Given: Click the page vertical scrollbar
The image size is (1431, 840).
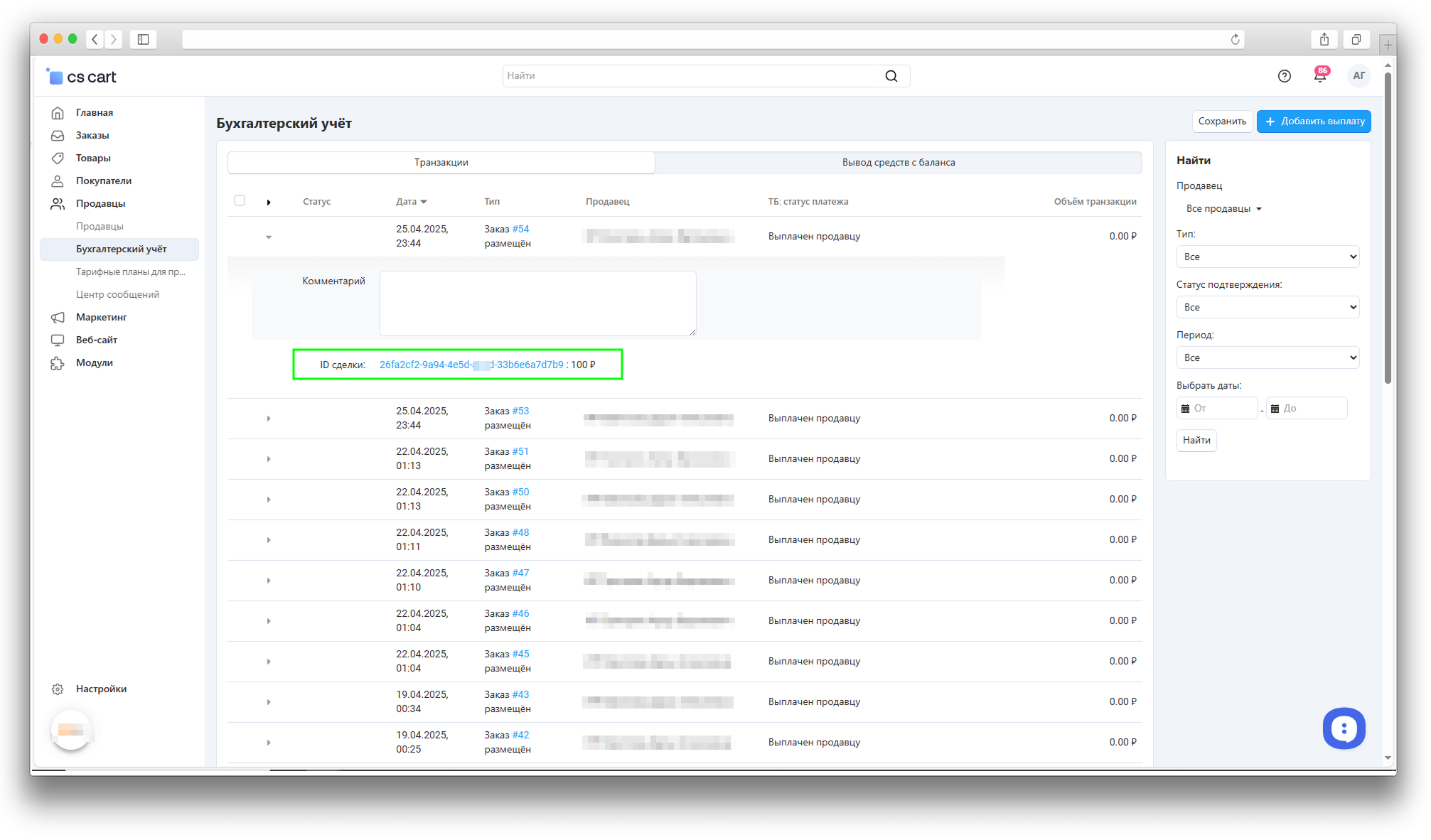Looking at the screenshot, I should tap(1388, 227).
